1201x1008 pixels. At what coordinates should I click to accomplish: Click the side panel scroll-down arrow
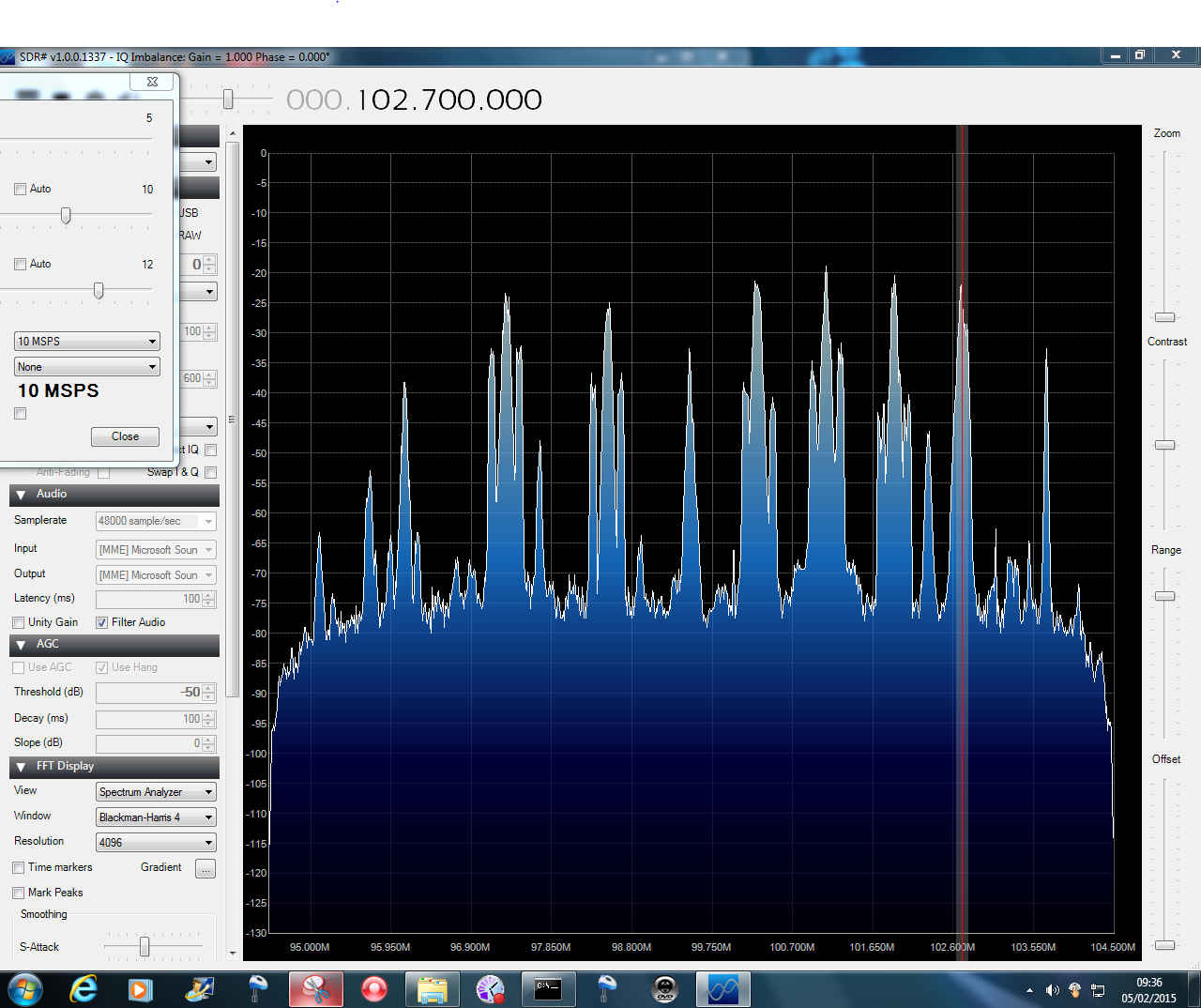233,954
